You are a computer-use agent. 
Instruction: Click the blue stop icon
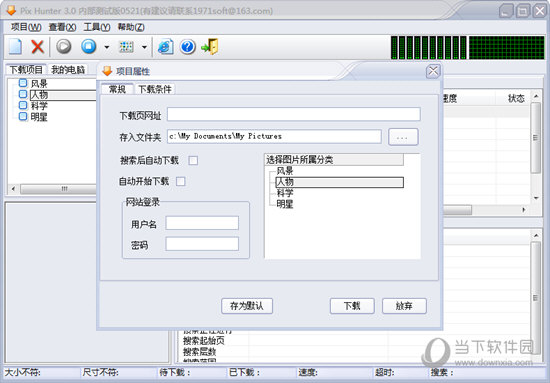click(x=89, y=46)
